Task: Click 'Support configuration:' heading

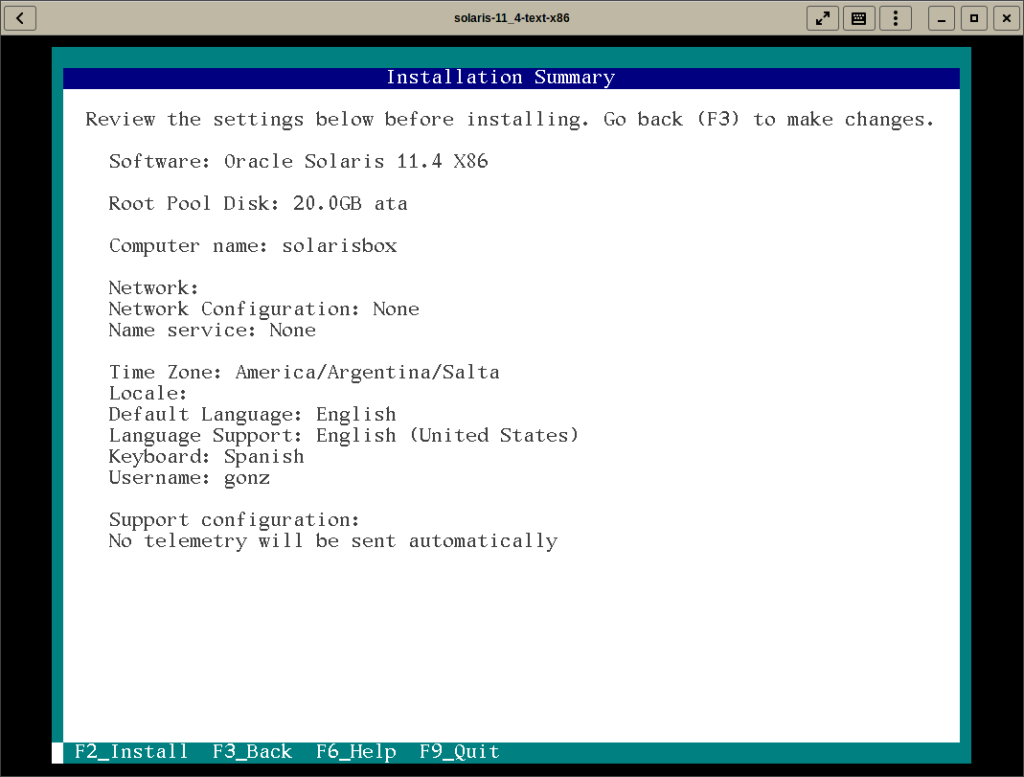Action: [x=234, y=520]
